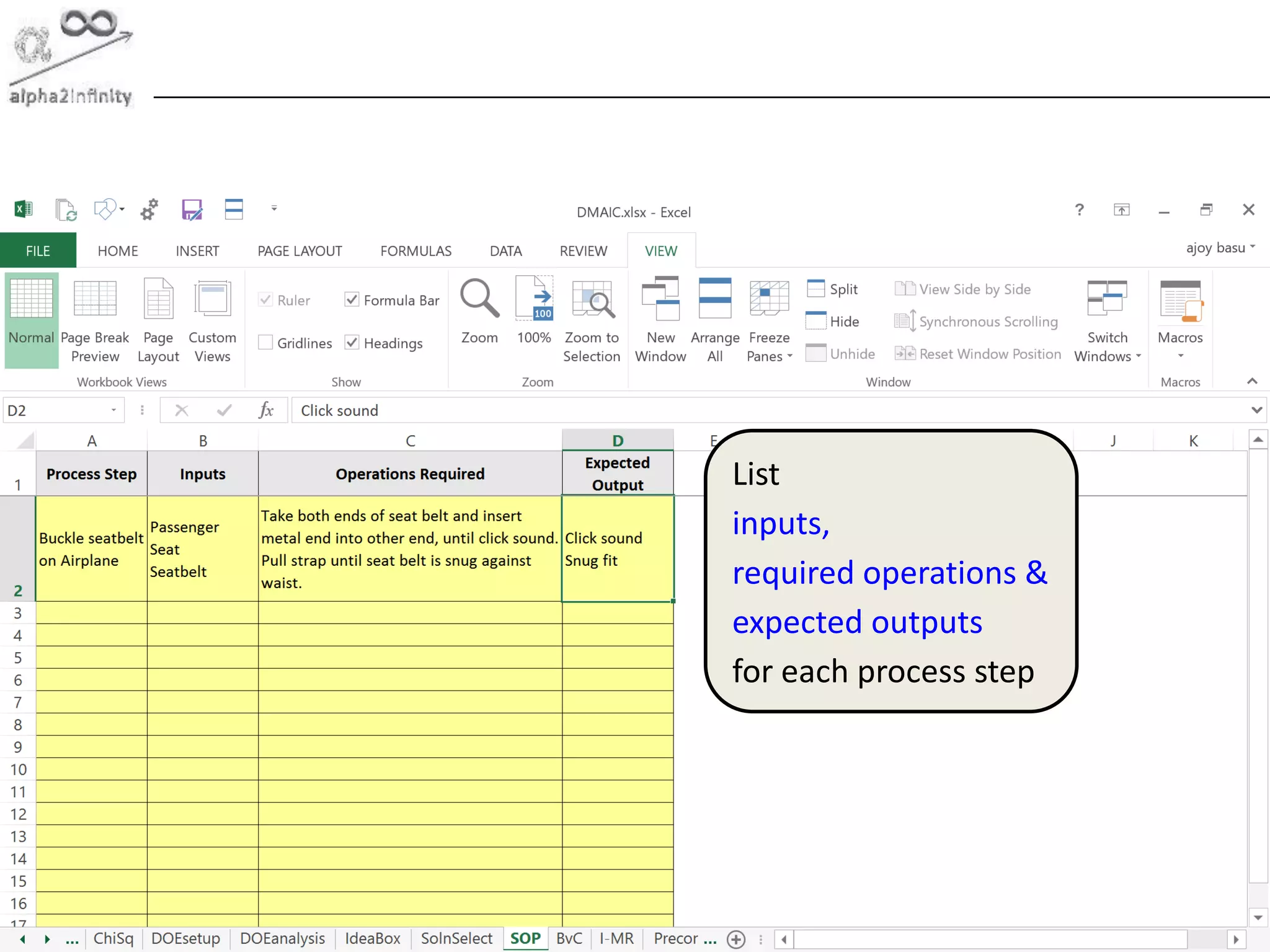Open the I-MR sheet tab

pos(616,939)
